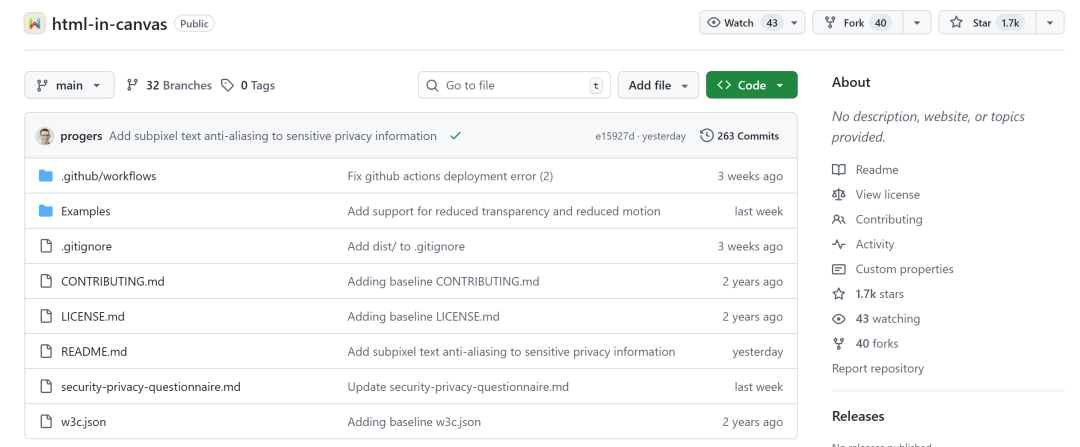Open the Fork options dropdown arrow

[917, 23]
